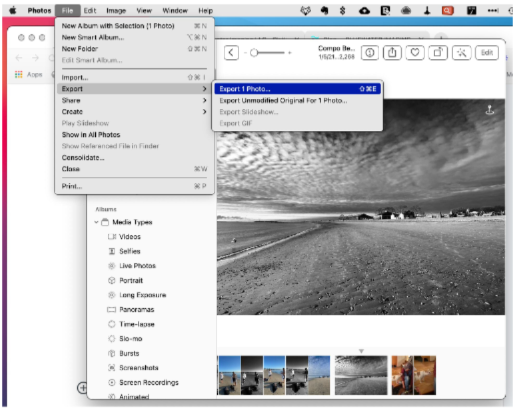Open the View menu
The width and height of the screenshot is (515, 410).
[144, 11]
